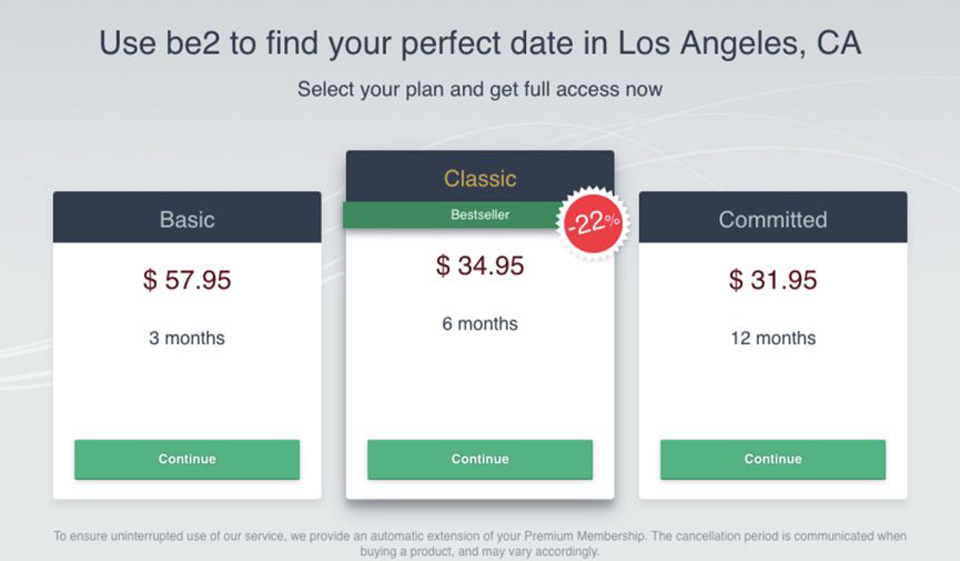Click the 'Select your plan' subheading
Image resolution: width=960 pixels, height=561 pixels.
tap(480, 89)
